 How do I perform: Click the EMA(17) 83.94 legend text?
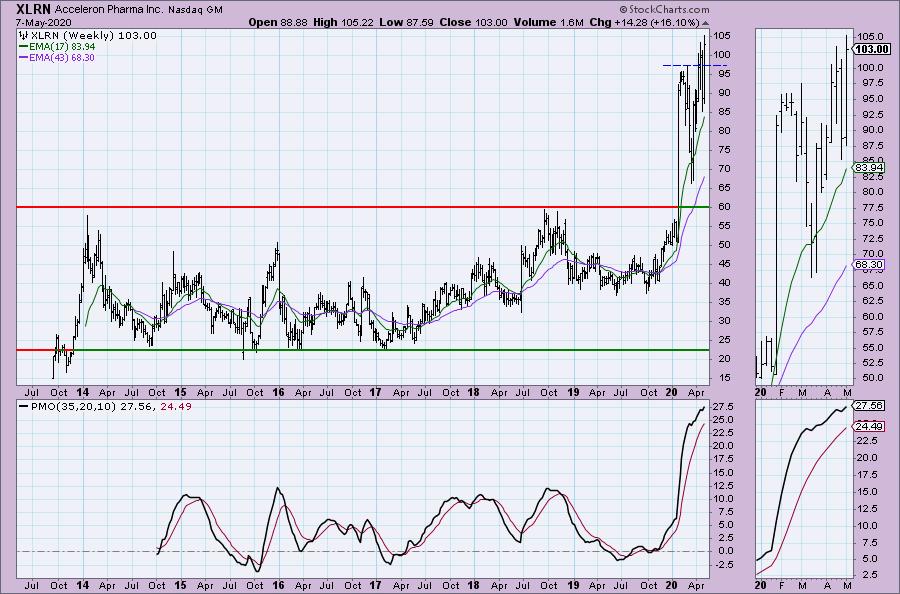coord(62,46)
